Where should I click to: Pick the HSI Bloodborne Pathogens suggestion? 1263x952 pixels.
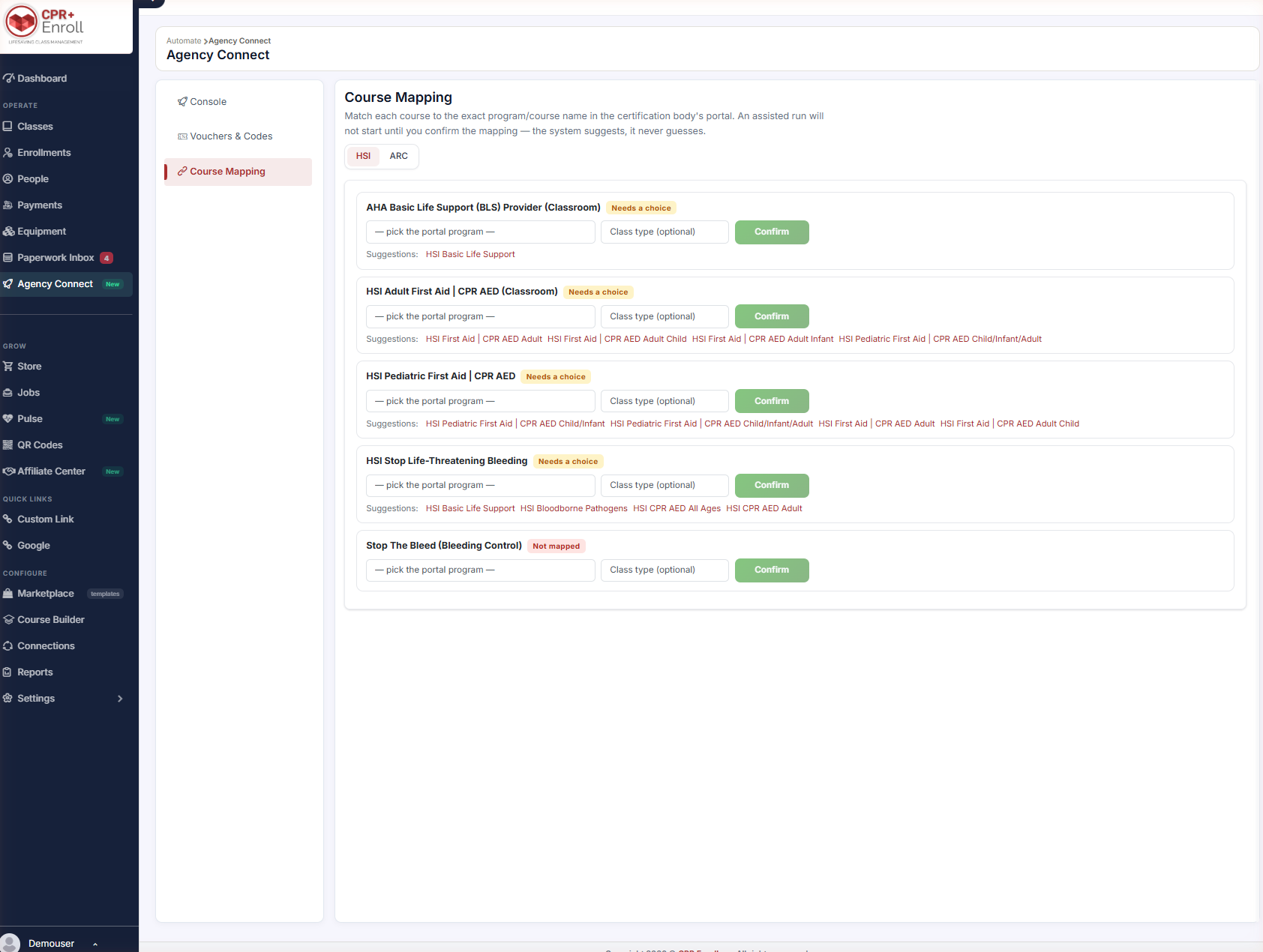pos(574,508)
